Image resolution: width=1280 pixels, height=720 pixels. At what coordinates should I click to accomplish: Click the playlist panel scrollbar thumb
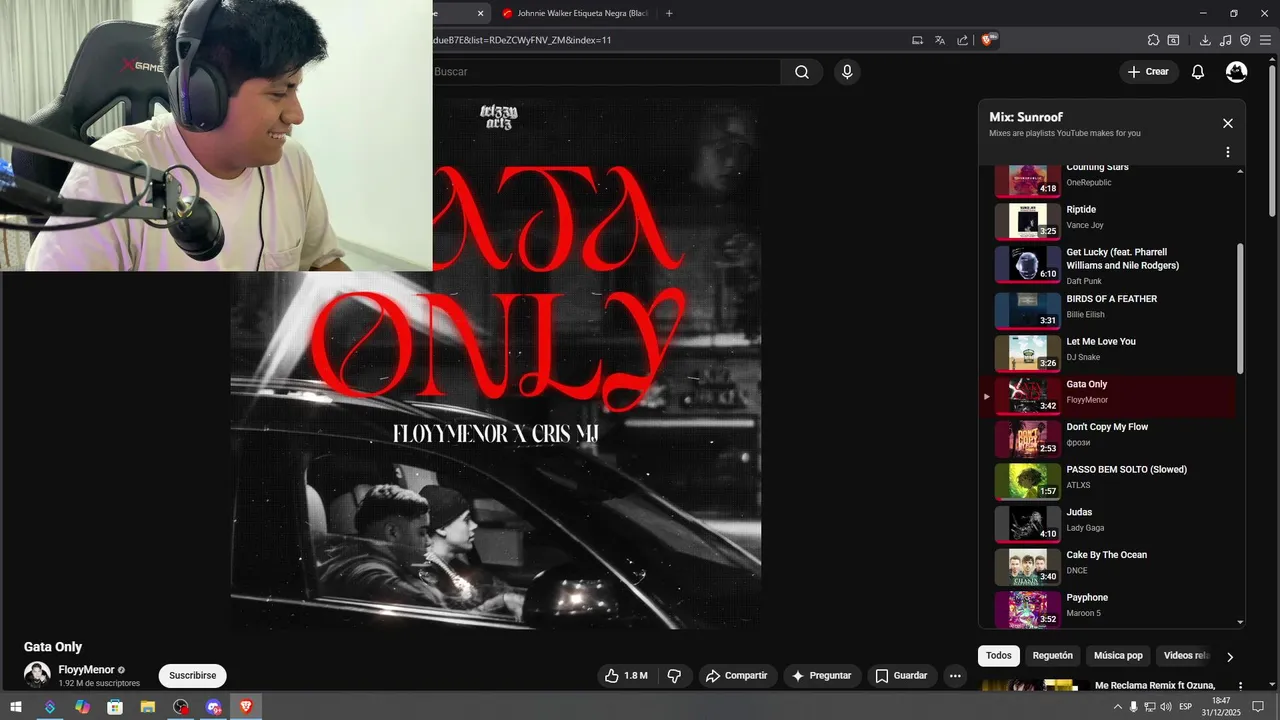pos(1241,308)
